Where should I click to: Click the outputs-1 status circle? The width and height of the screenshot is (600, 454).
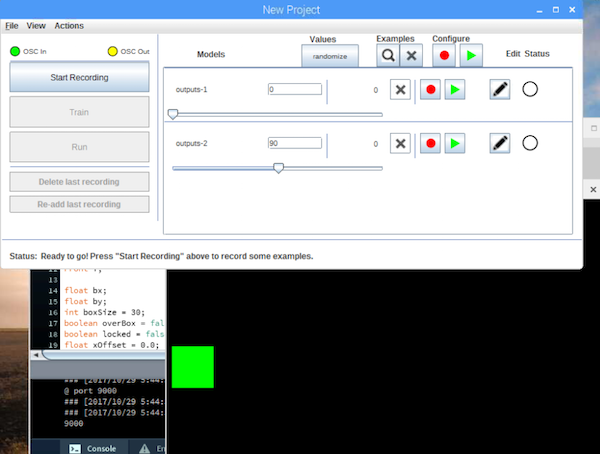click(x=530, y=89)
